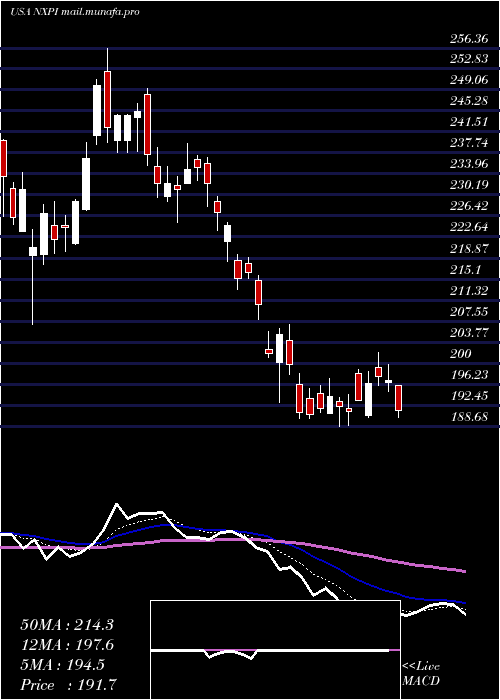Select the 256.36 price level label
Image resolution: width=500 pixels, height=700 pixels.
click(x=469, y=39)
